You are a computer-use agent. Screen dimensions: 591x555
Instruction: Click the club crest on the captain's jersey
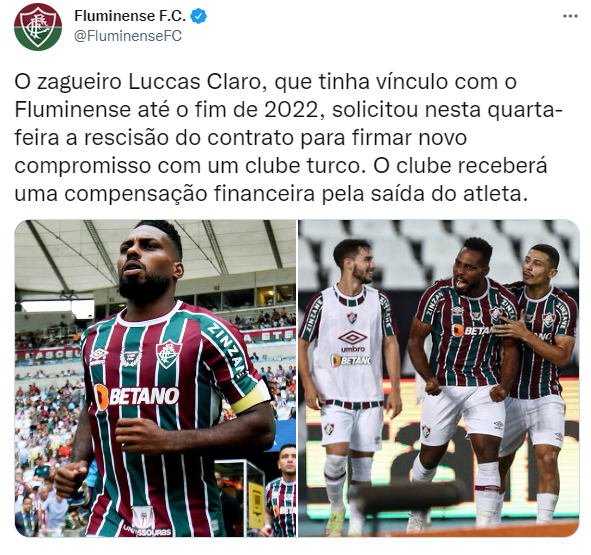click(169, 354)
